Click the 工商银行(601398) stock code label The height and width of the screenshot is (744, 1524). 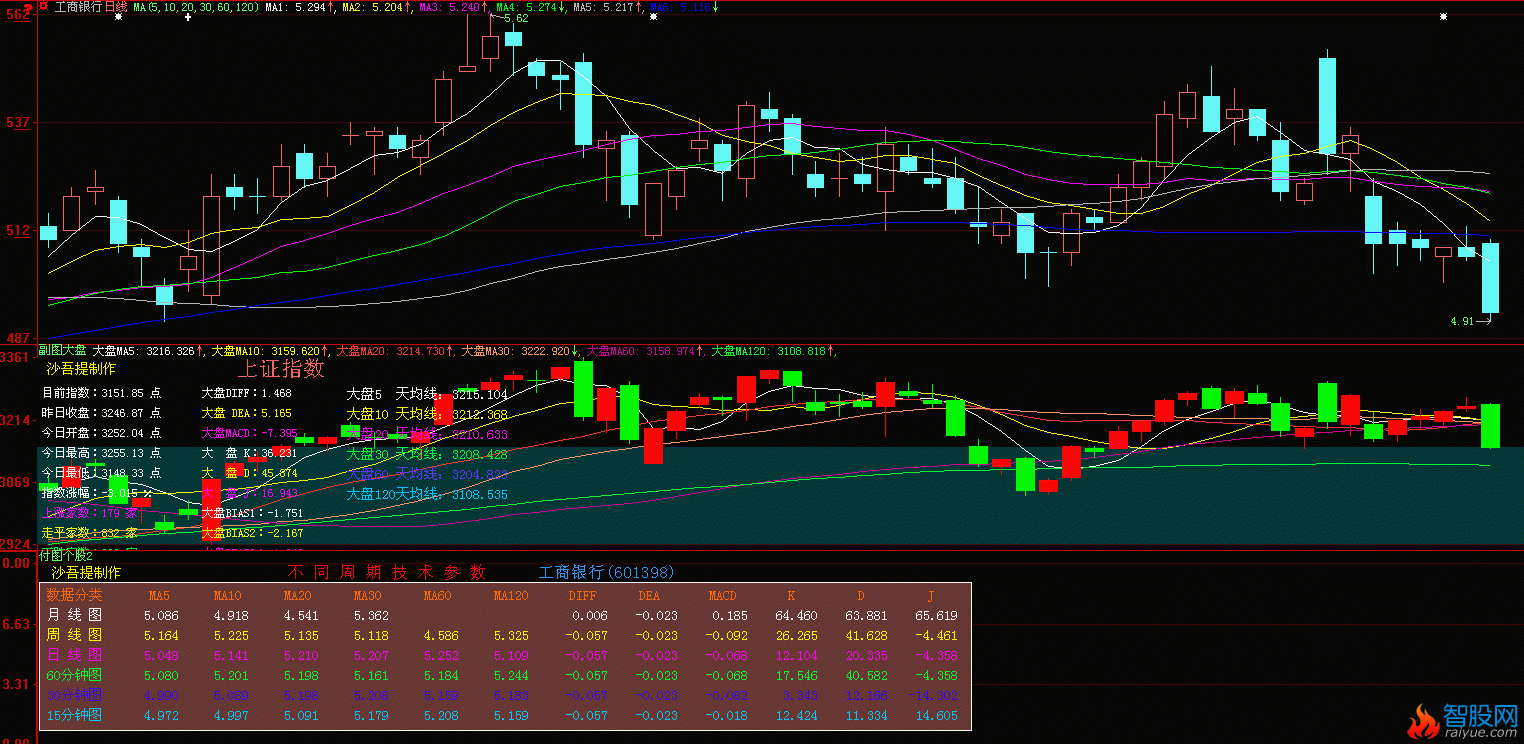[x=606, y=573]
